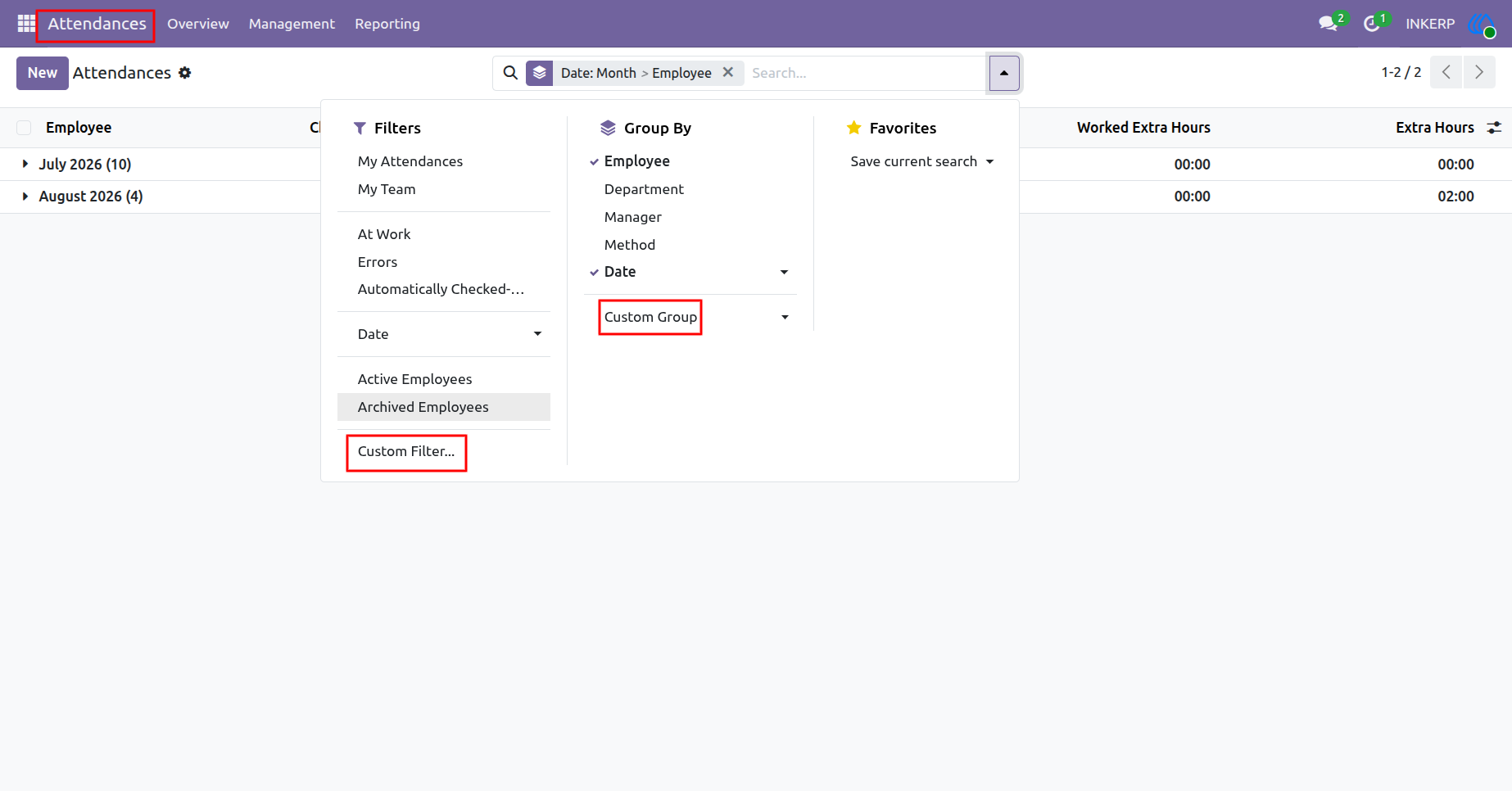Group by Department
This screenshot has width=1512, height=791.
[690, 189]
